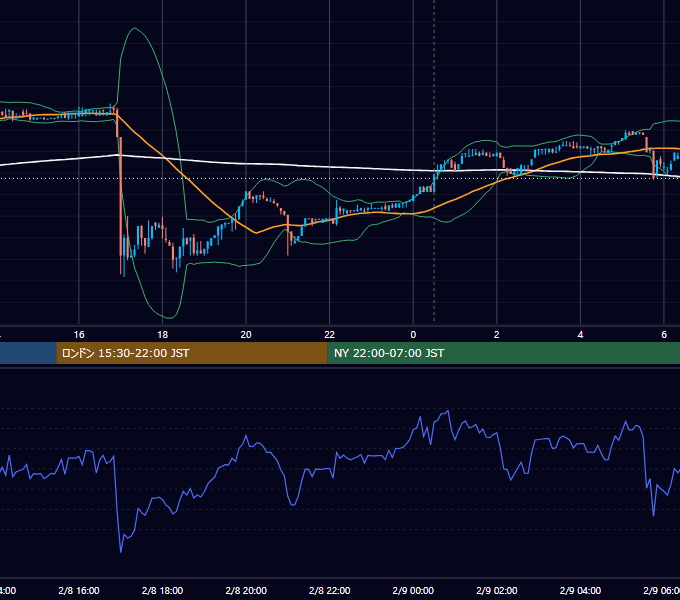680x600 pixels.
Task: Click the 0 hour label on price chart
Action: point(413,335)
